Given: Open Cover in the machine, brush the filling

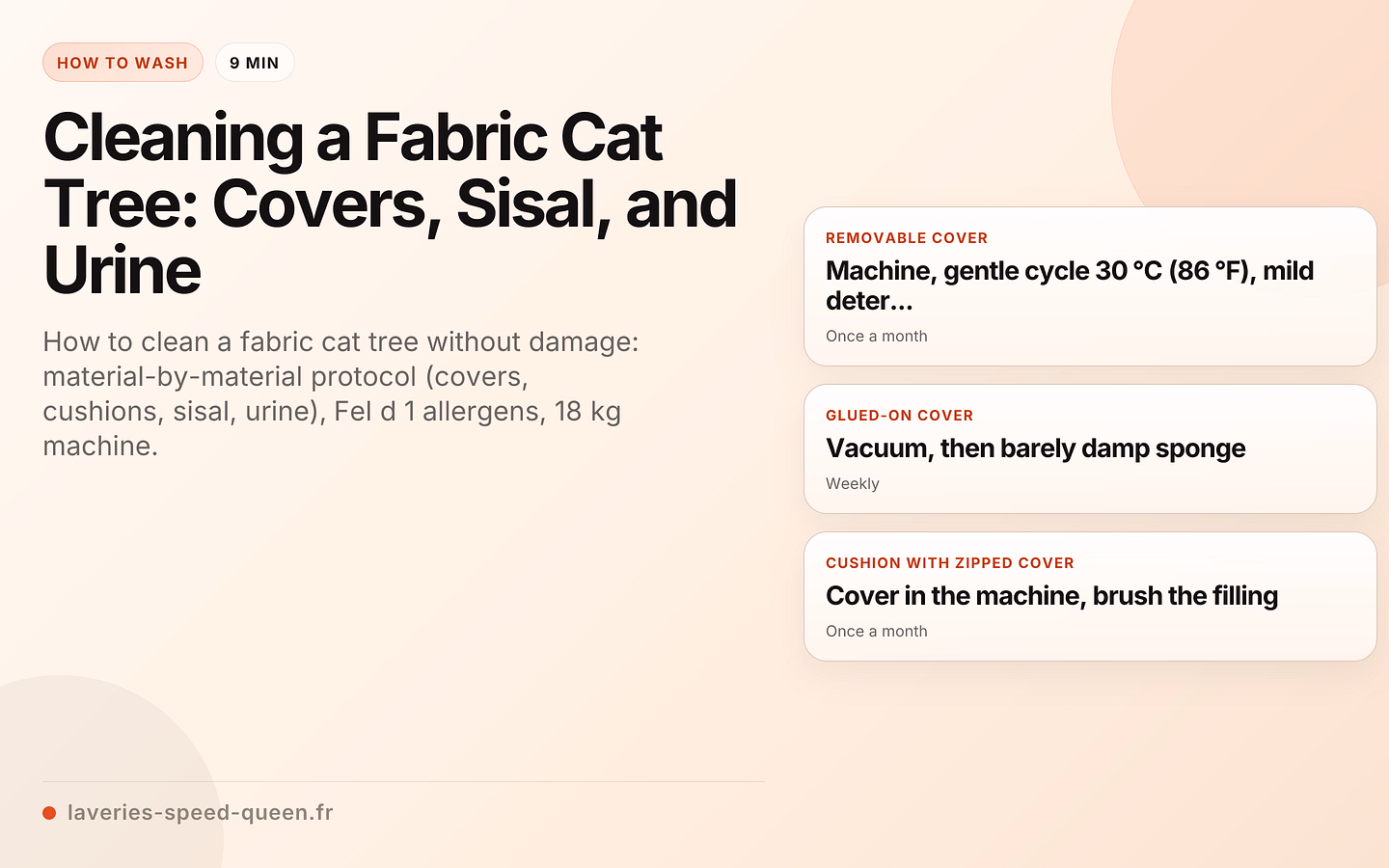Looking at the screenshot, I should [x=1052, y=596].
